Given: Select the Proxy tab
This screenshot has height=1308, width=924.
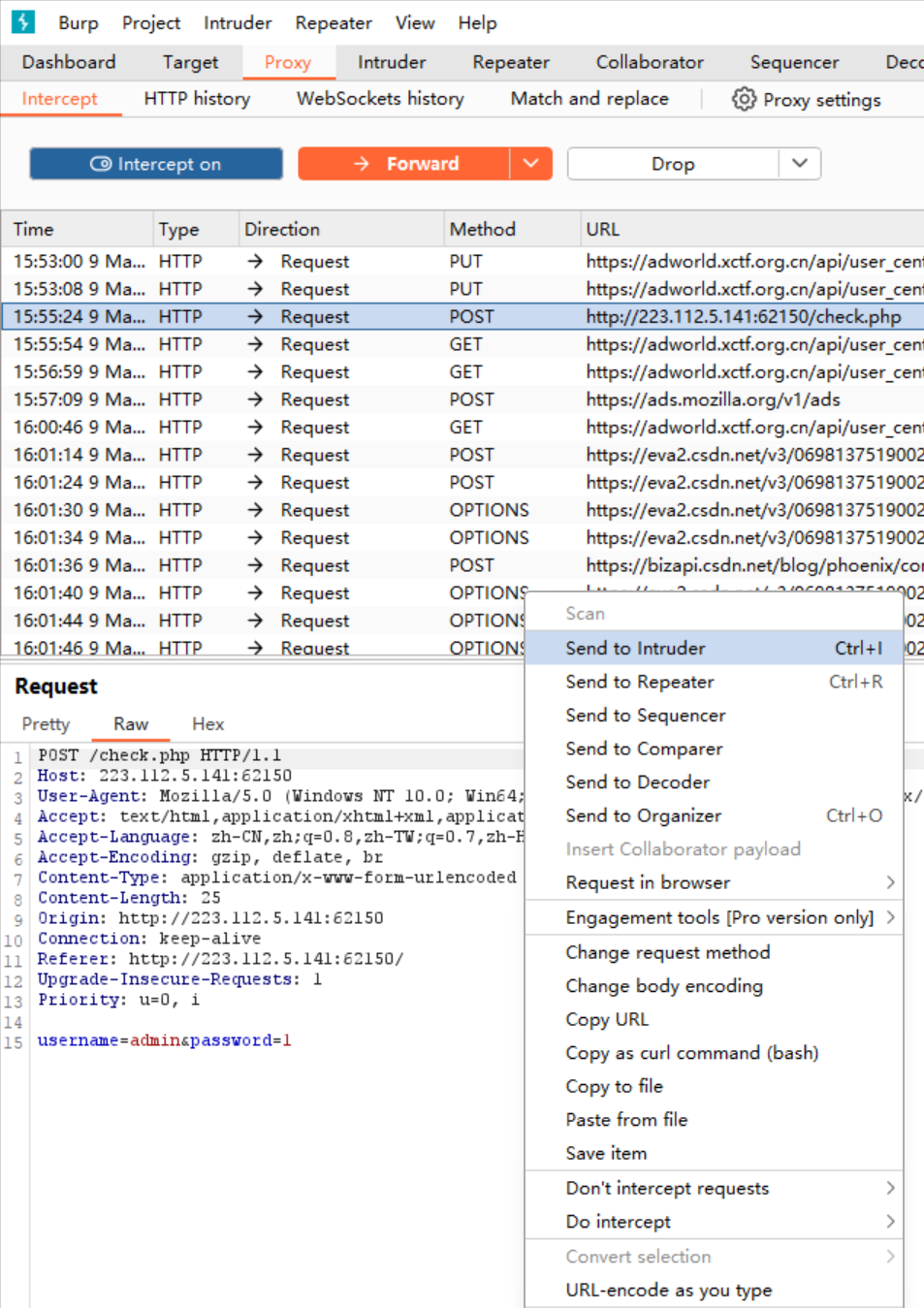Looking at the screenshot, I should point(288,62).
